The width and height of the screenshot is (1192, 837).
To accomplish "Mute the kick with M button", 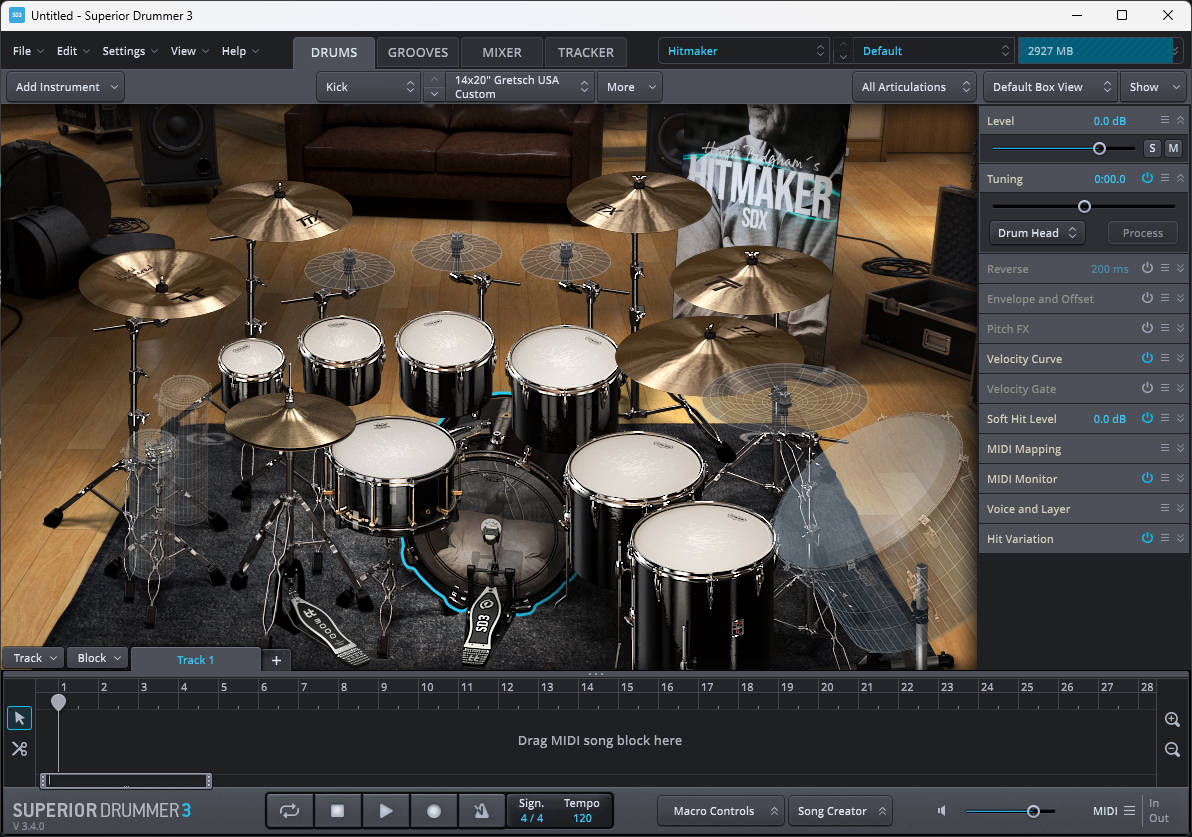I will pyautogui.click(x=1173, y=148).
